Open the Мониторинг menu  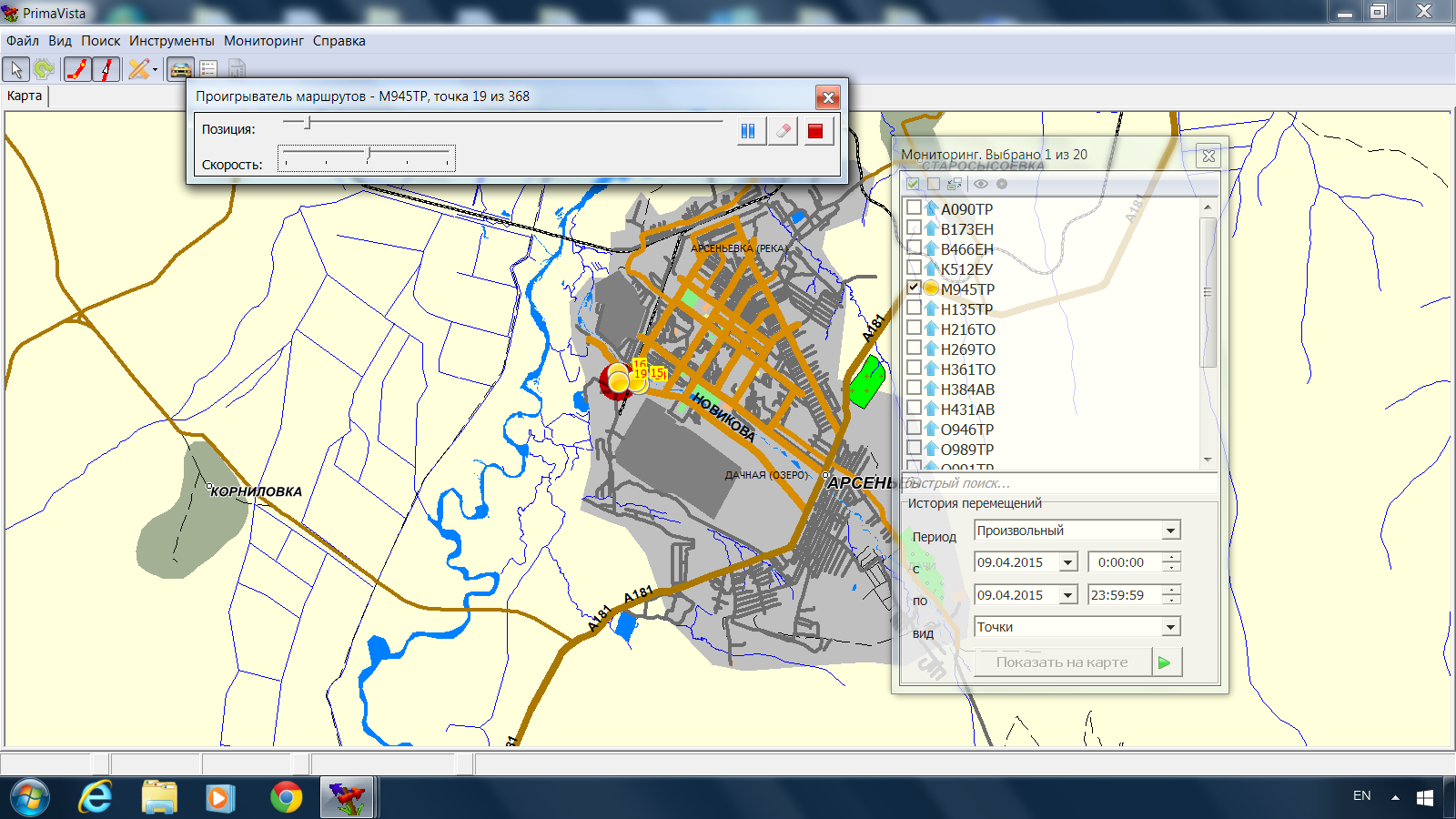pyautogui.click(x=263, y=41)
